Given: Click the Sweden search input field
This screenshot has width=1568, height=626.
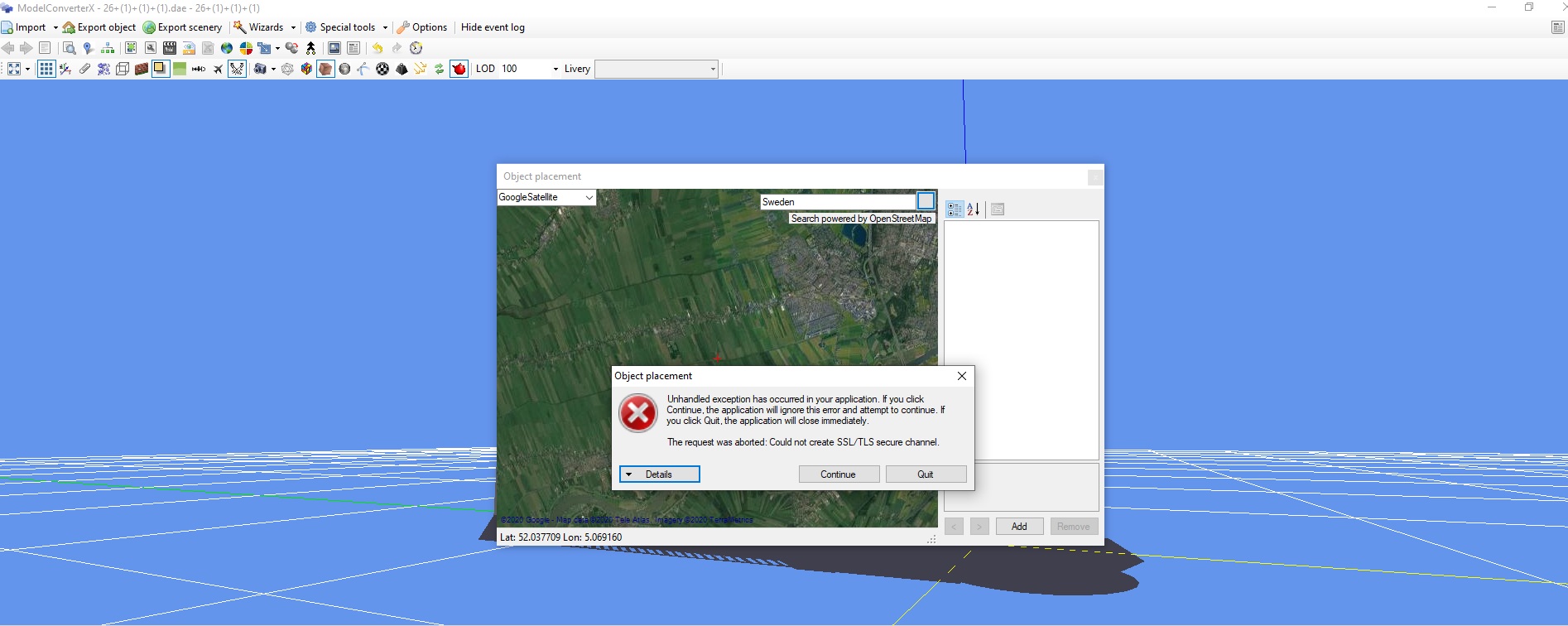Looking at the screenshot, I should (x=837, y=202).
